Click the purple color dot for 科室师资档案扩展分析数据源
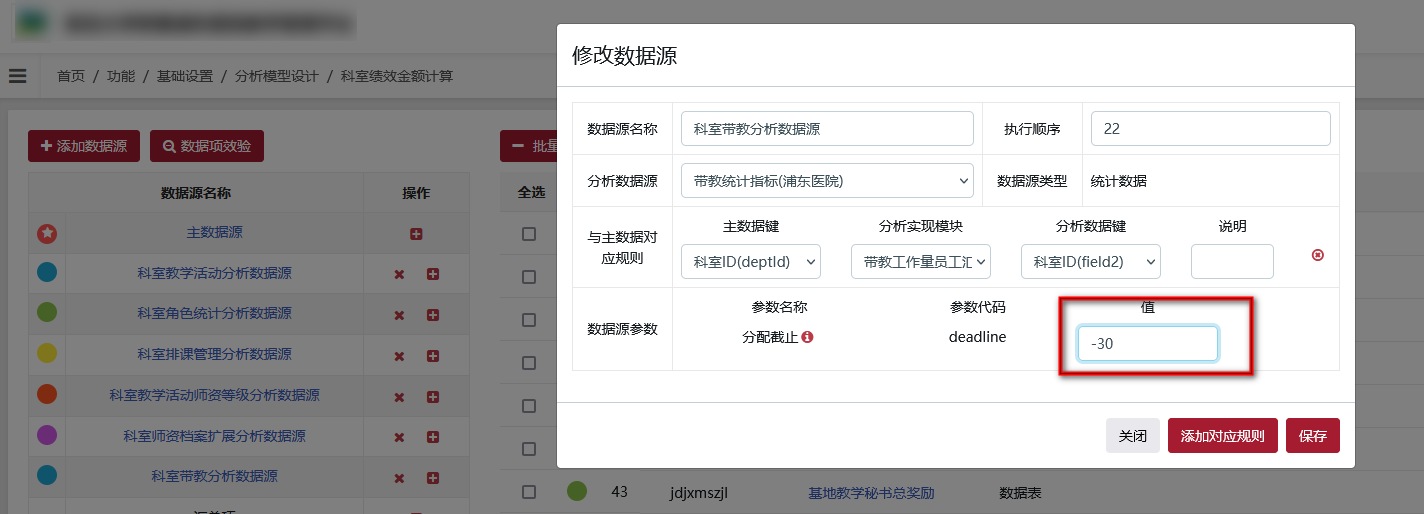1424x514 pixels. pos(47,435)
